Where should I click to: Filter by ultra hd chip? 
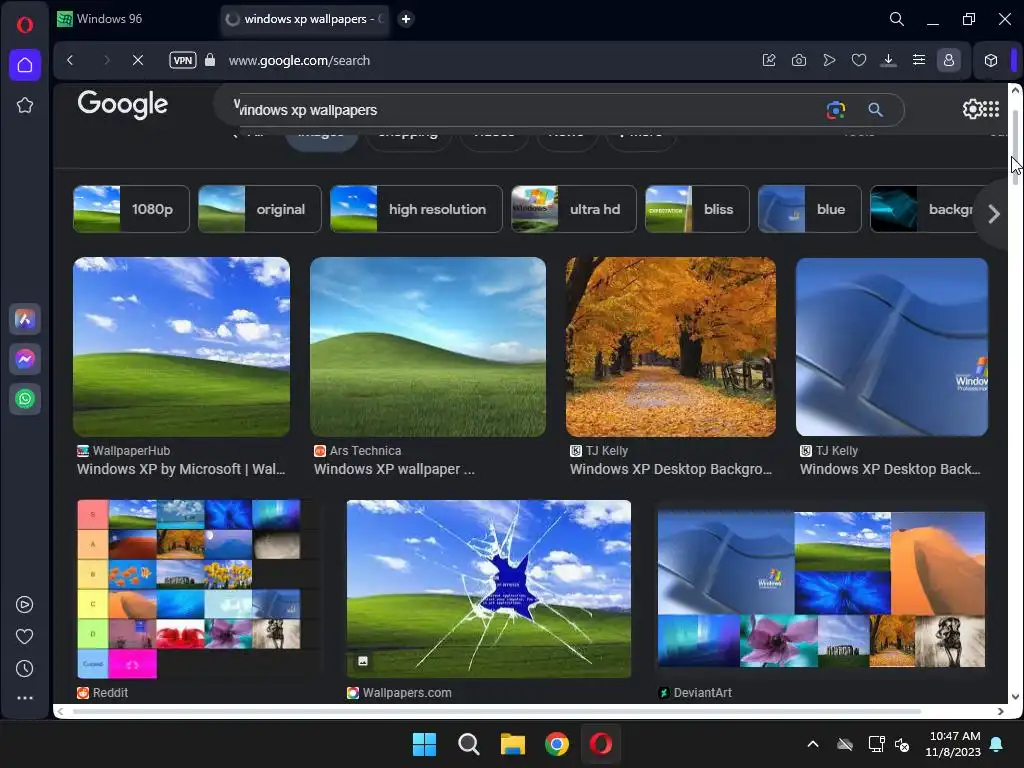[573, 209]
